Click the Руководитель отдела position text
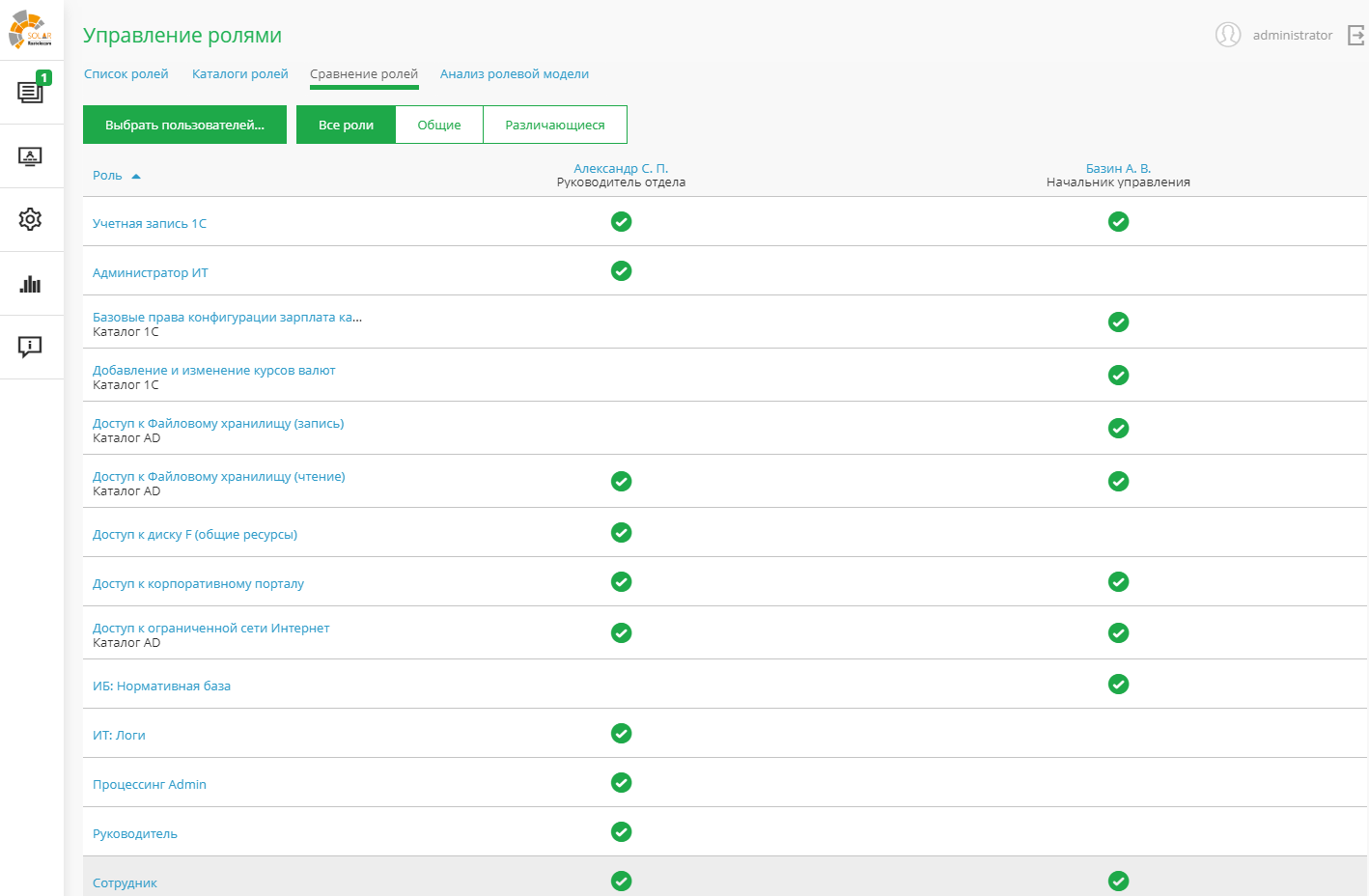 point(621,182)
